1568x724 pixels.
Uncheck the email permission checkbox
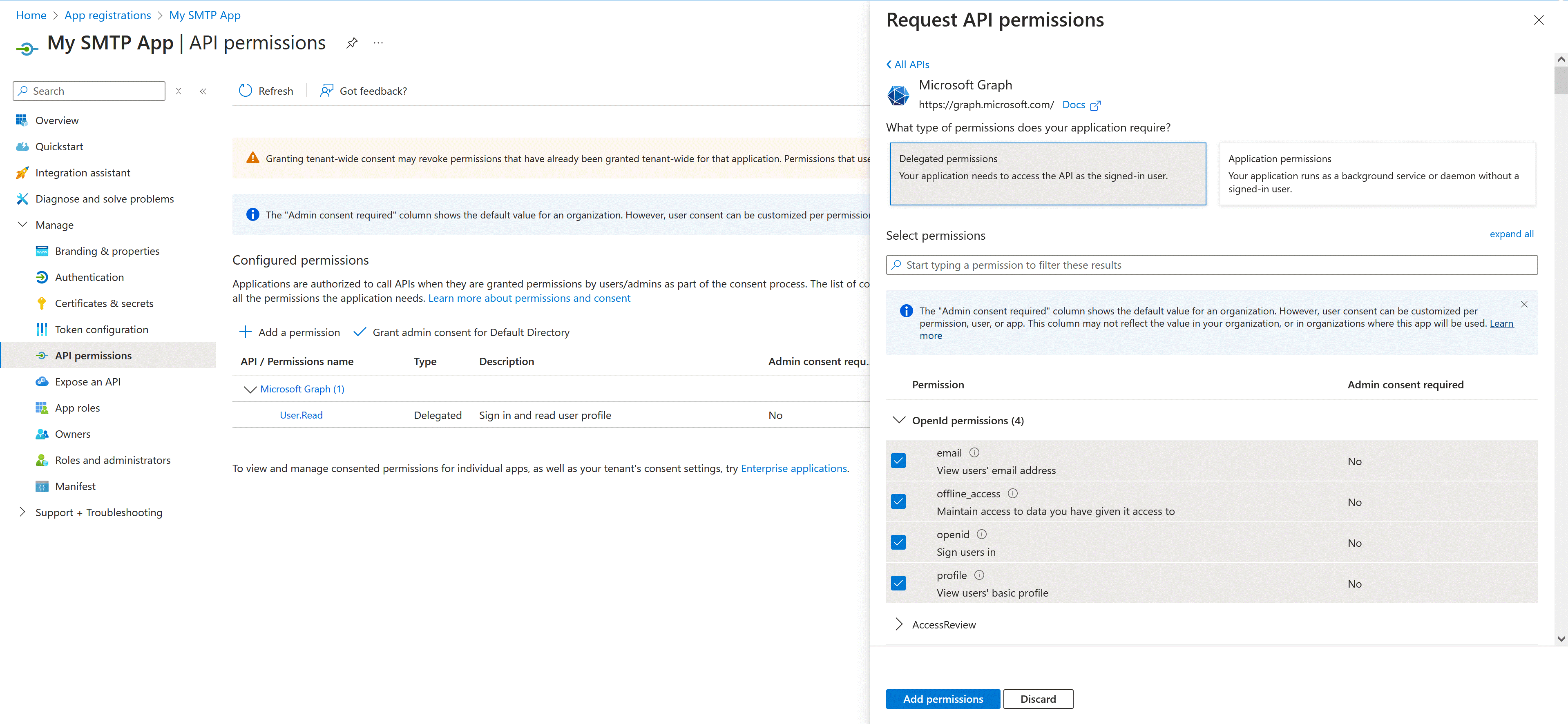click(x=898, y=461)
